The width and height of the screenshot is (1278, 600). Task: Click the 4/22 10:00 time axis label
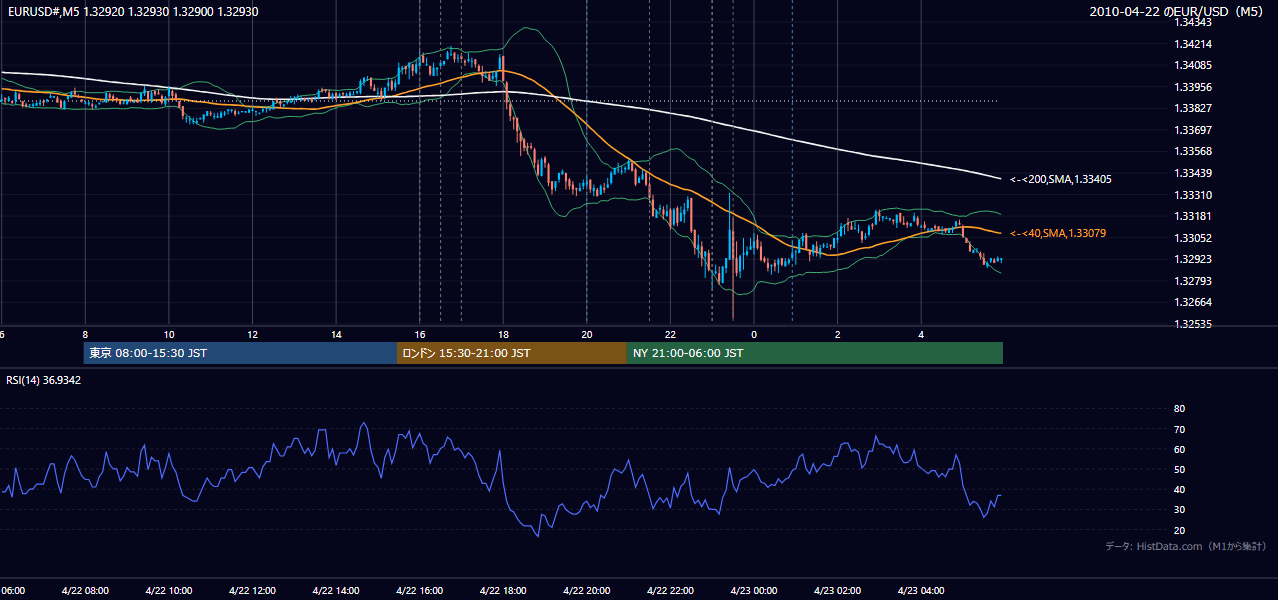pos(168,590)
